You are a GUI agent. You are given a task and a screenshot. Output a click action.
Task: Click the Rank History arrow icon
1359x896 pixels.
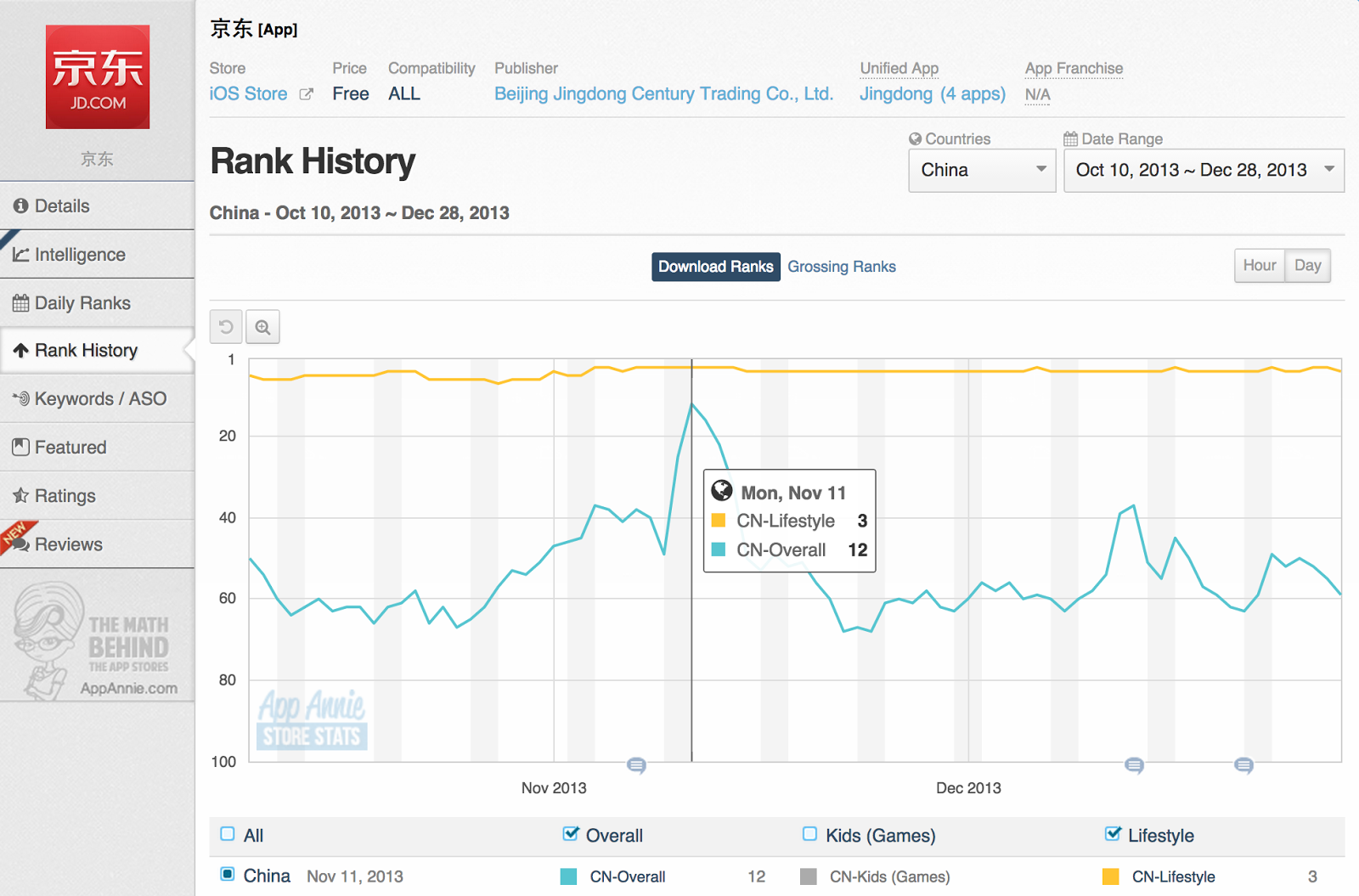[x=20, y=350]
